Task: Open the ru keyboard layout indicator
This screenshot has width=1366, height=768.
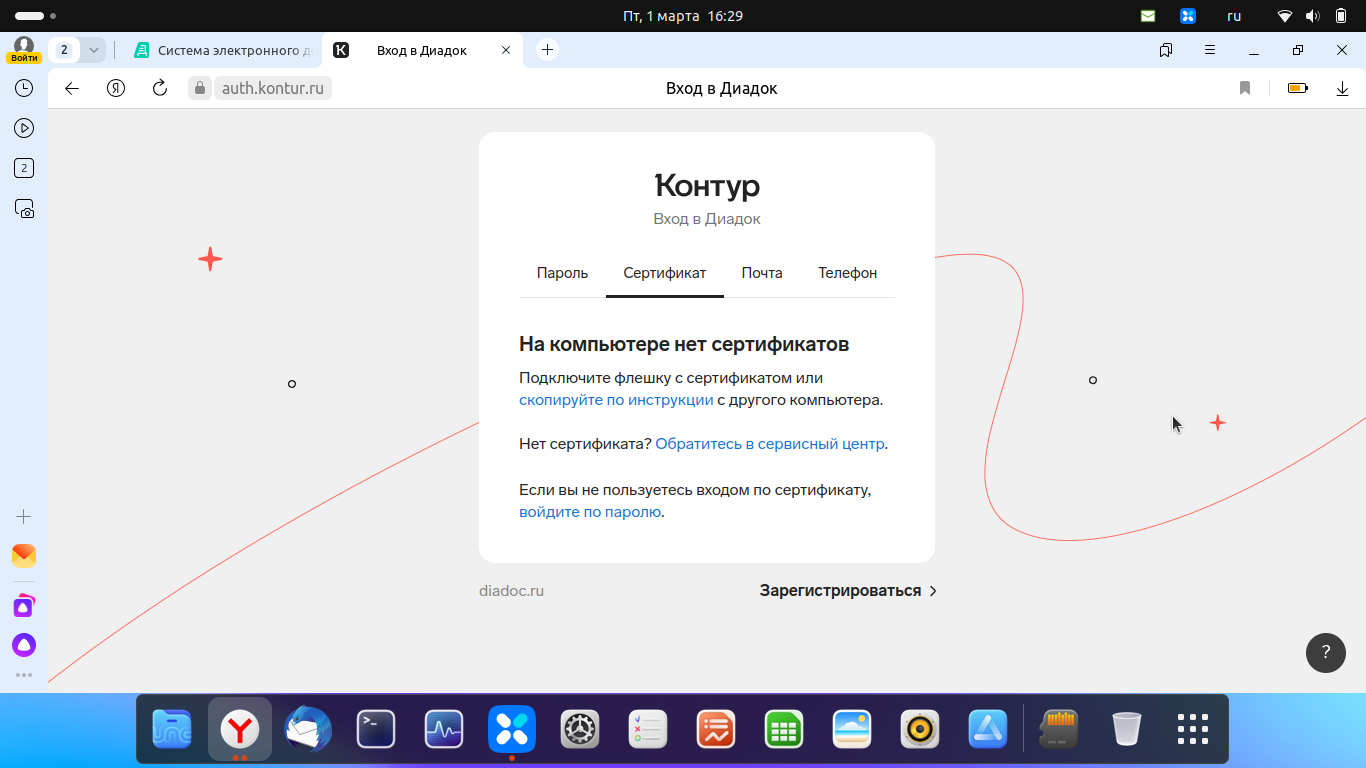Action: (1234, 16)
